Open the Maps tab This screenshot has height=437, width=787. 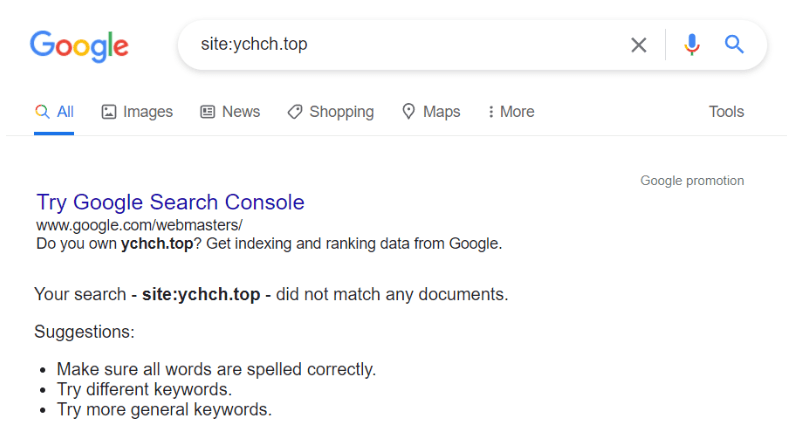click(x=431, y=111)
